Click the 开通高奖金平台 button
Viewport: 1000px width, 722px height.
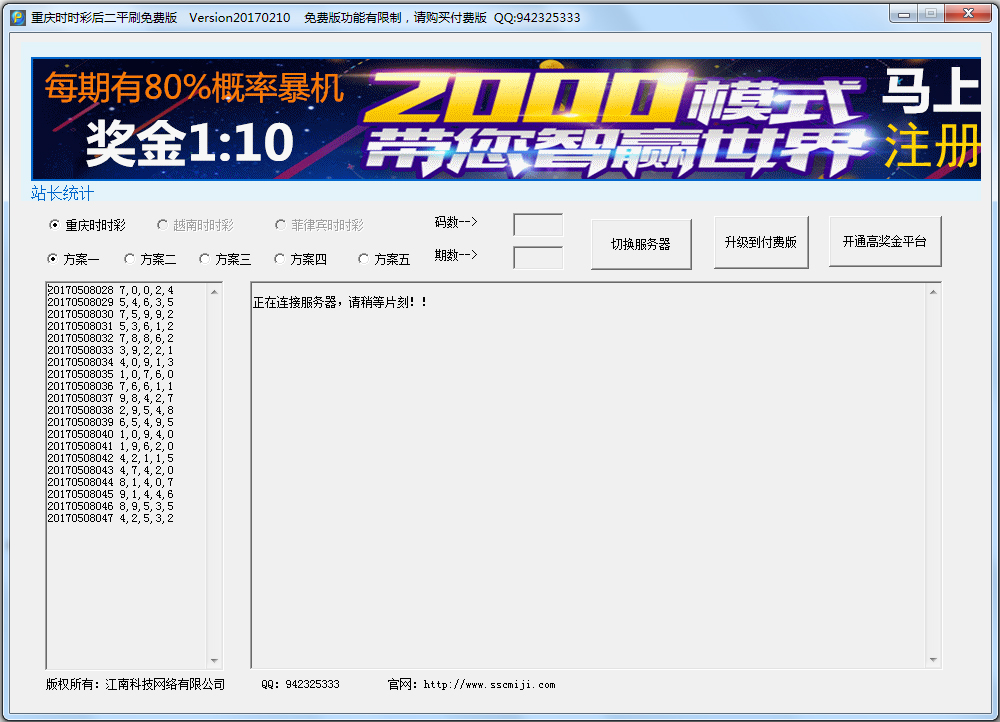pyautogui.click(x=885, y=241)
